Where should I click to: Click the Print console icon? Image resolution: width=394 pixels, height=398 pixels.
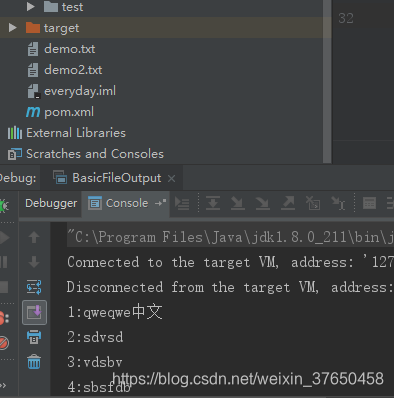point(34,337)
